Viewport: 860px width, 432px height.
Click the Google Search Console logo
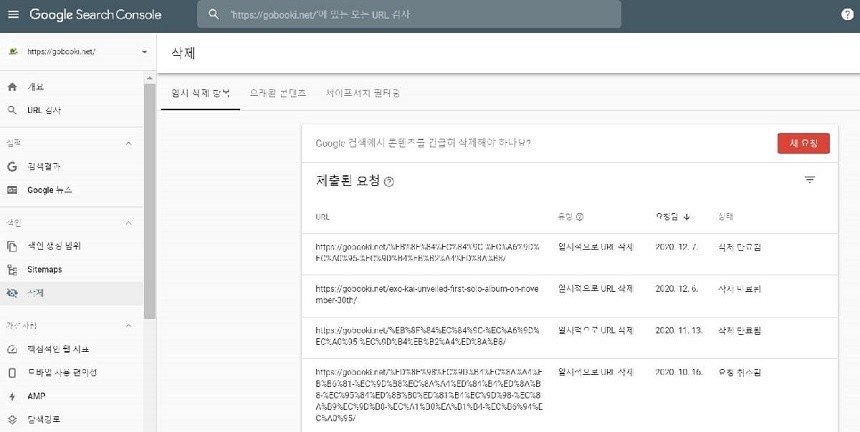click(95, 15)
